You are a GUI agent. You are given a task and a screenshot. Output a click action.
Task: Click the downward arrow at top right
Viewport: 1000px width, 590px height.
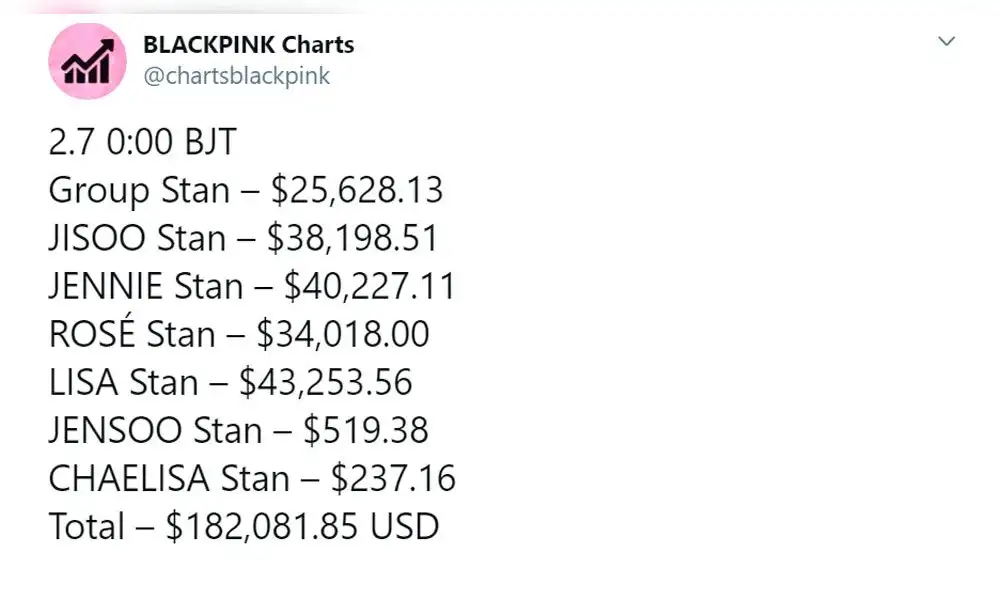click(x=946, y=42)
